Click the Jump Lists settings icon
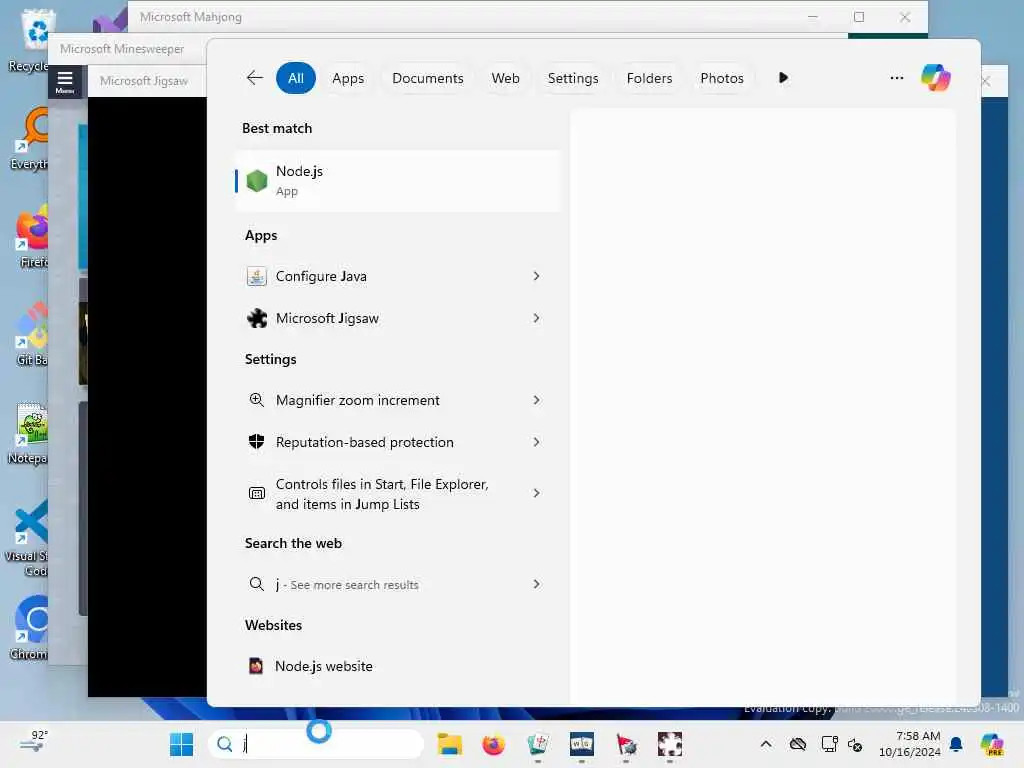This screenshot has width=1024, height=768. point(257,493)
